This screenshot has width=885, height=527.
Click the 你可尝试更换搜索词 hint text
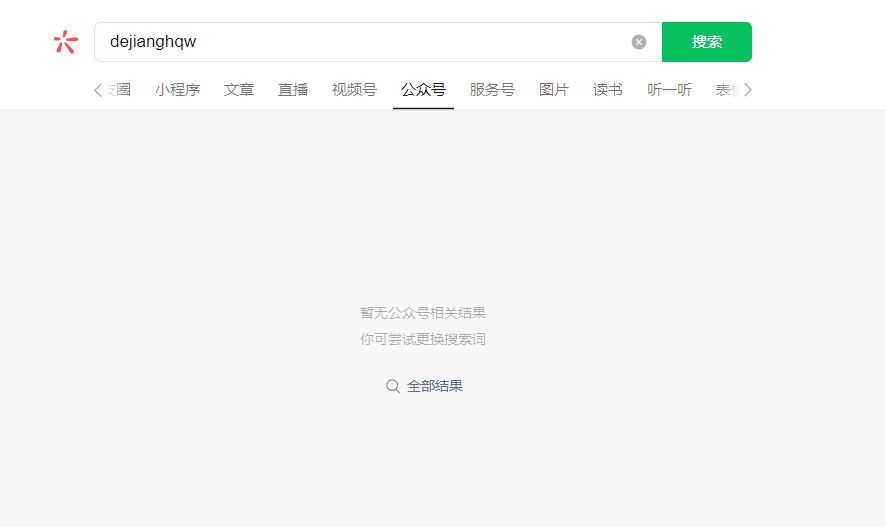423,339
